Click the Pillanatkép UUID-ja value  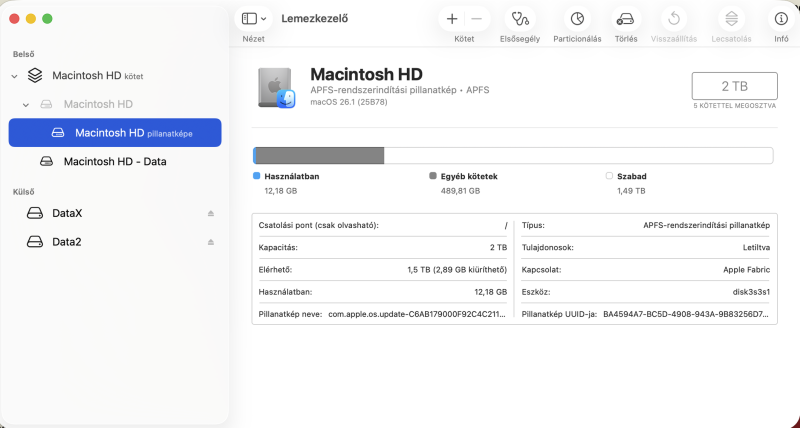click(x=686, y=314)
